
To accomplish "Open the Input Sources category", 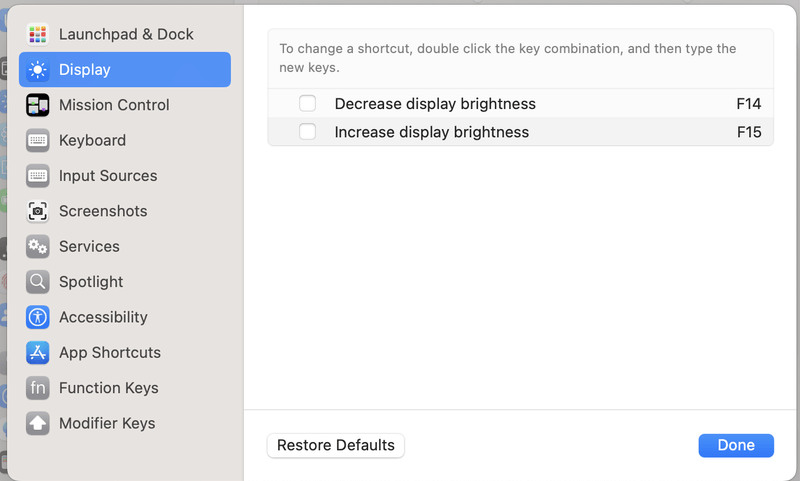I will (x=108, y=176).
